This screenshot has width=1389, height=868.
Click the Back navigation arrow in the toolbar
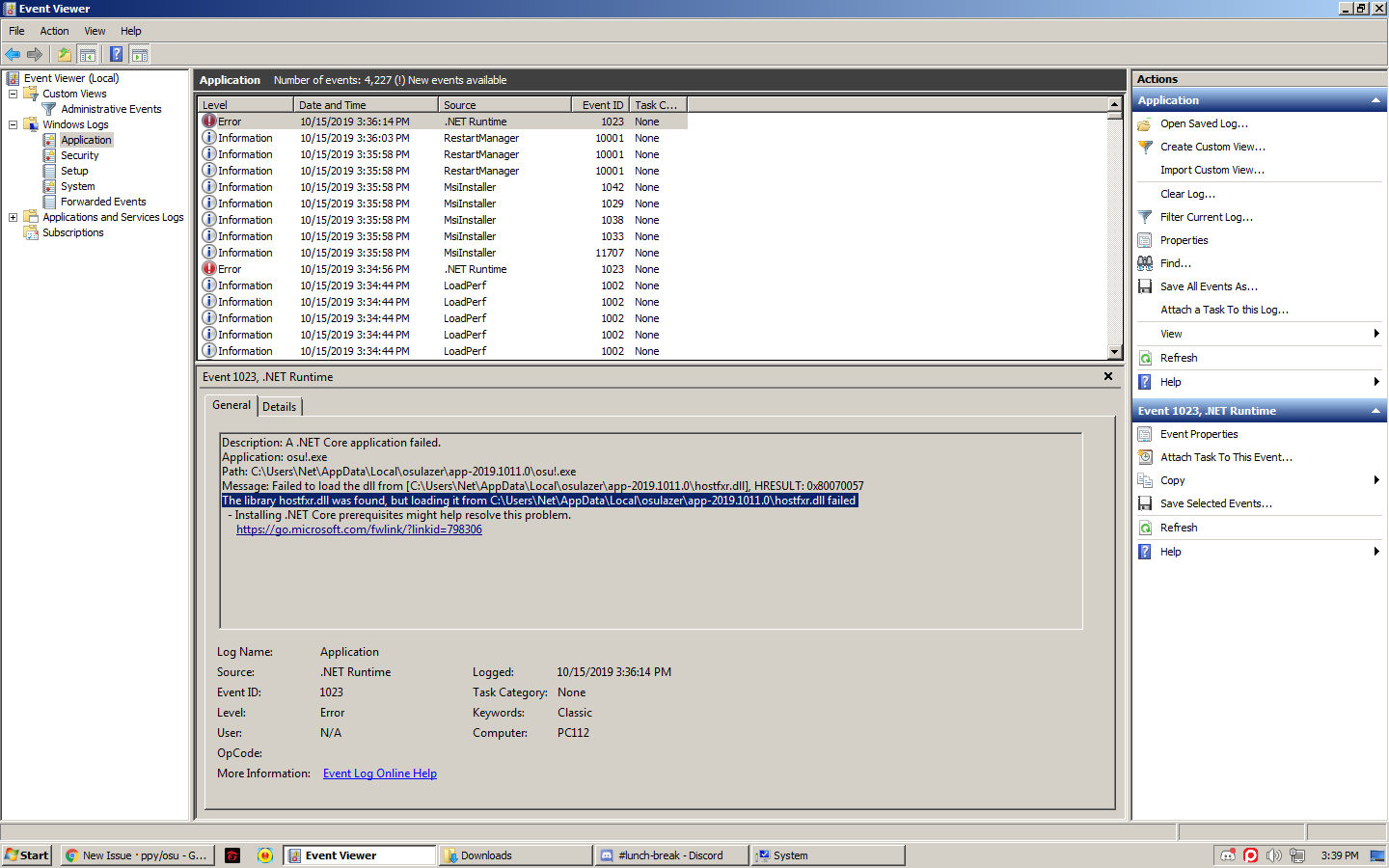13,53
